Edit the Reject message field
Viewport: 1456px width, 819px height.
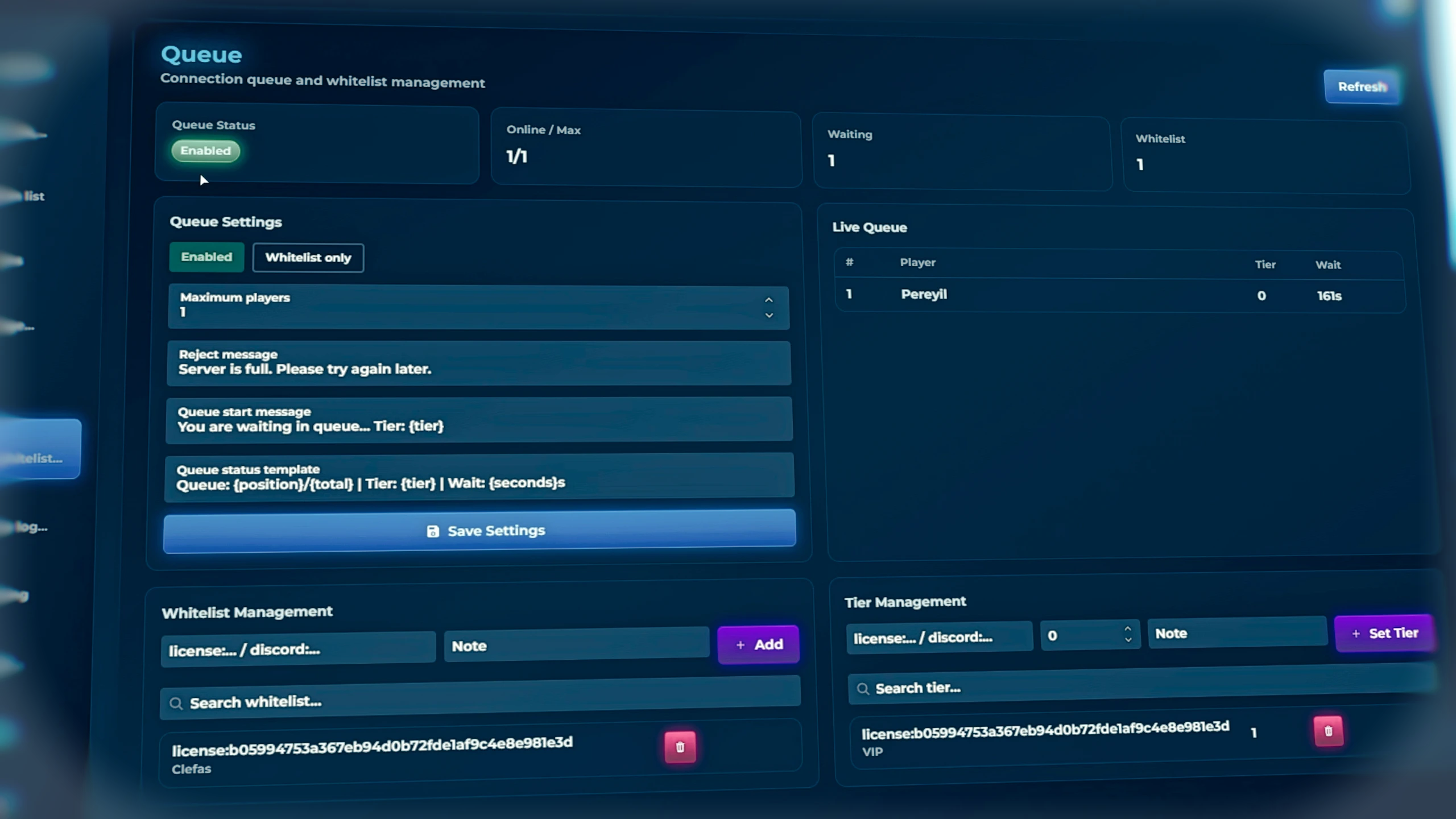[479, 363]
